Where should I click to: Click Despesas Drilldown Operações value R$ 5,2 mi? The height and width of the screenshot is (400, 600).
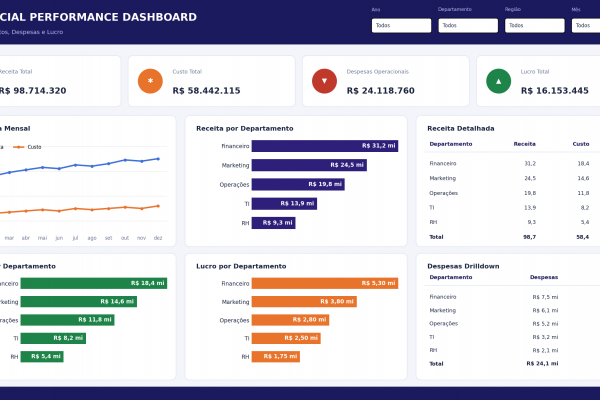pyautogui.click(x=545, y=324)
